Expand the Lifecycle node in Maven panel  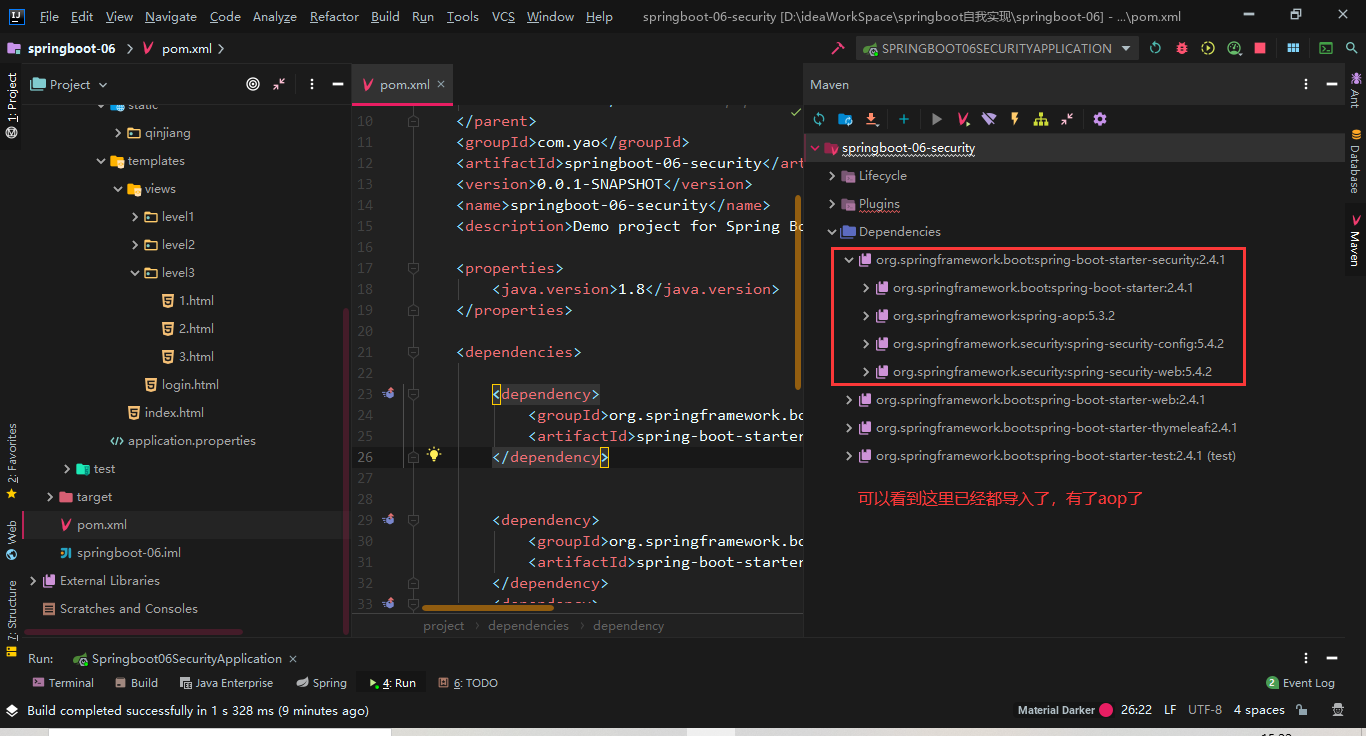tap(832, 176)
